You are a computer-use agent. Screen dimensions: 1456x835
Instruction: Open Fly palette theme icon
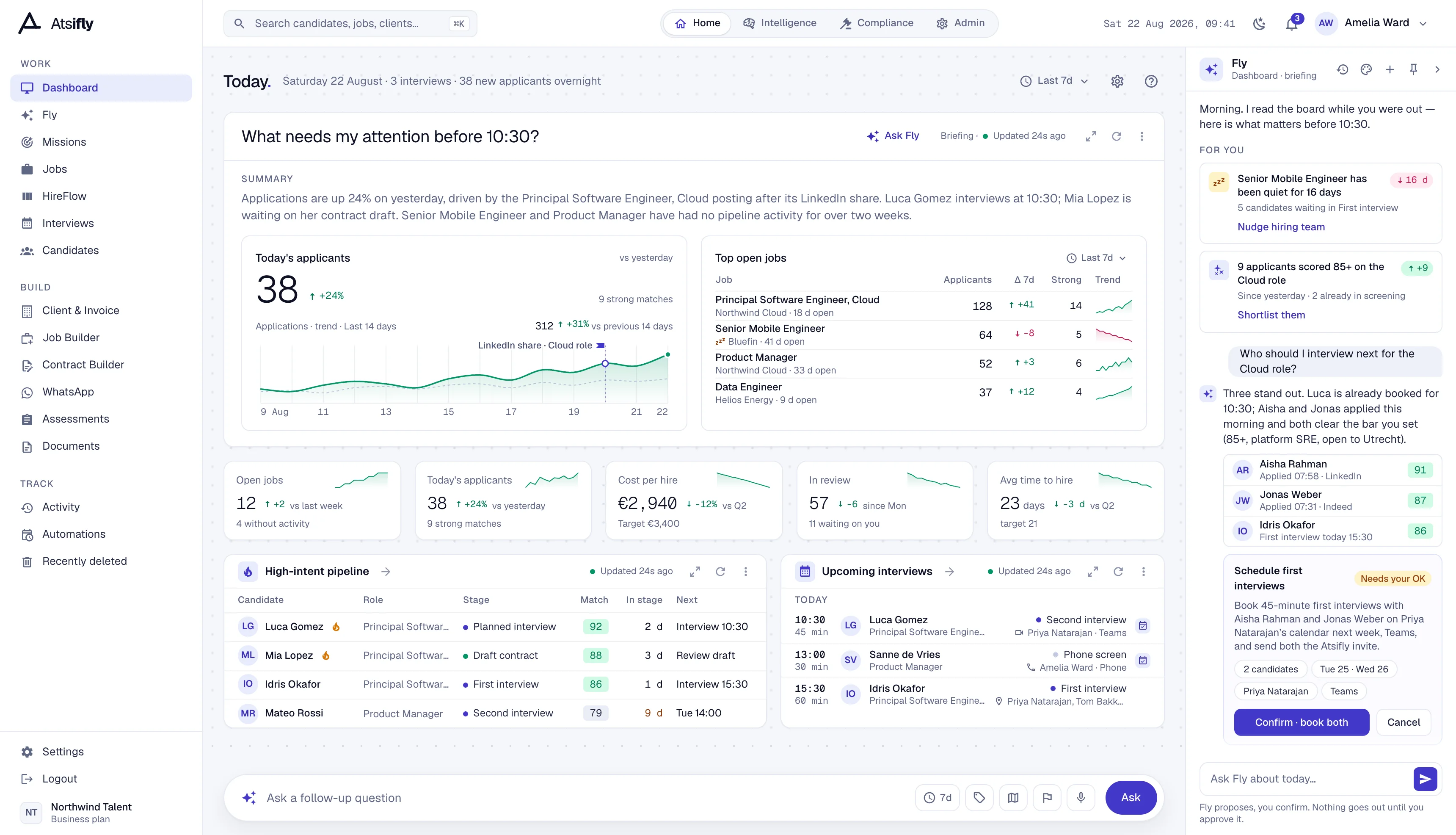[1367, 69]
